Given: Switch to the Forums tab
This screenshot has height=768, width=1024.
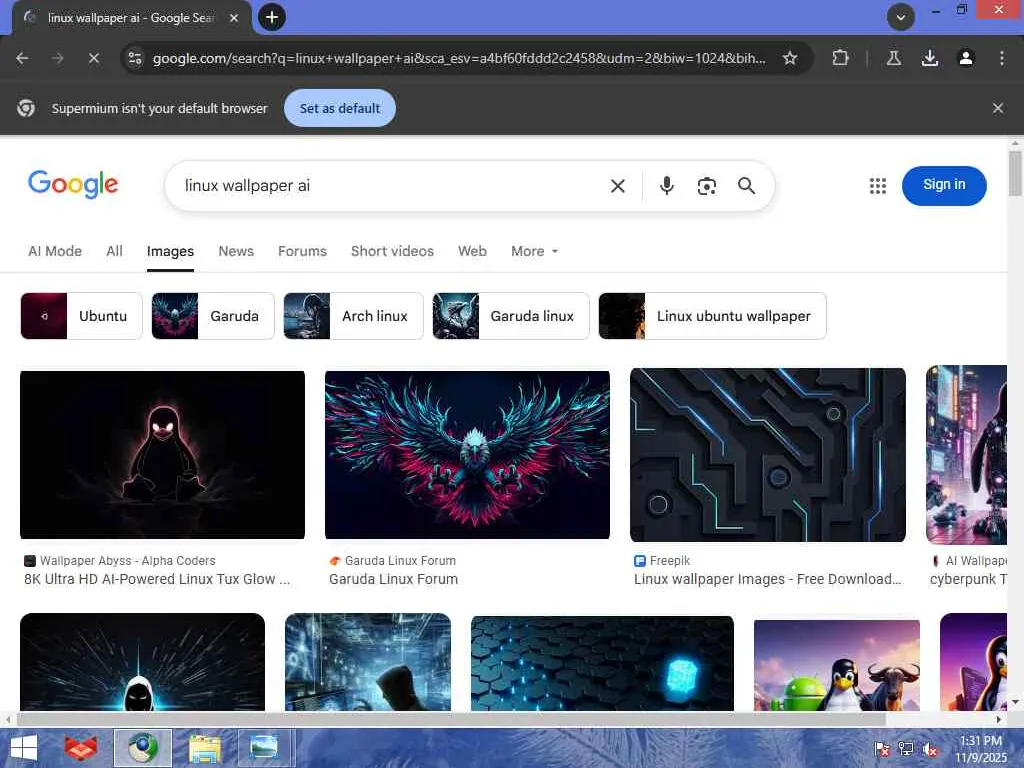Looking at the screenshot, I should coord(302,251).
